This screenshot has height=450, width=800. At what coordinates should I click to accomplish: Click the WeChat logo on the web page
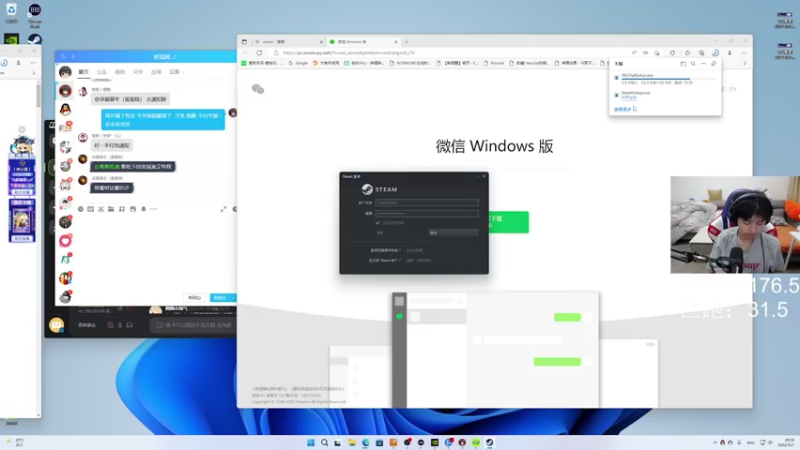[x=258, y=89]
